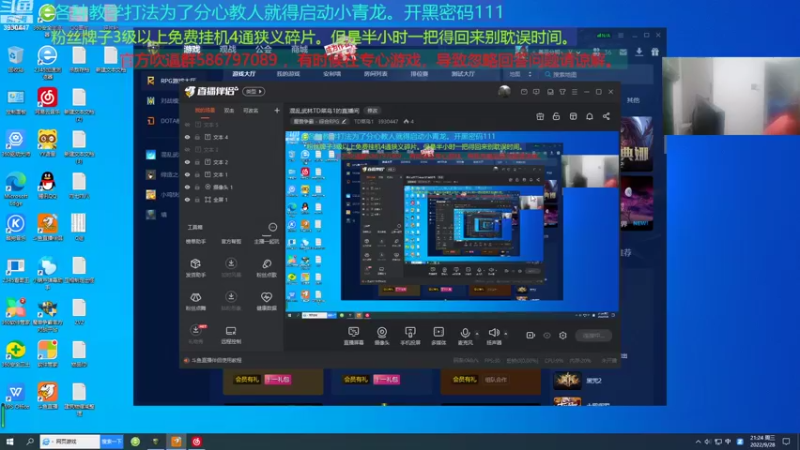Screen dimensions: 800x450
Task: Click the bell notification icon
Action: (x=589, y=116)
